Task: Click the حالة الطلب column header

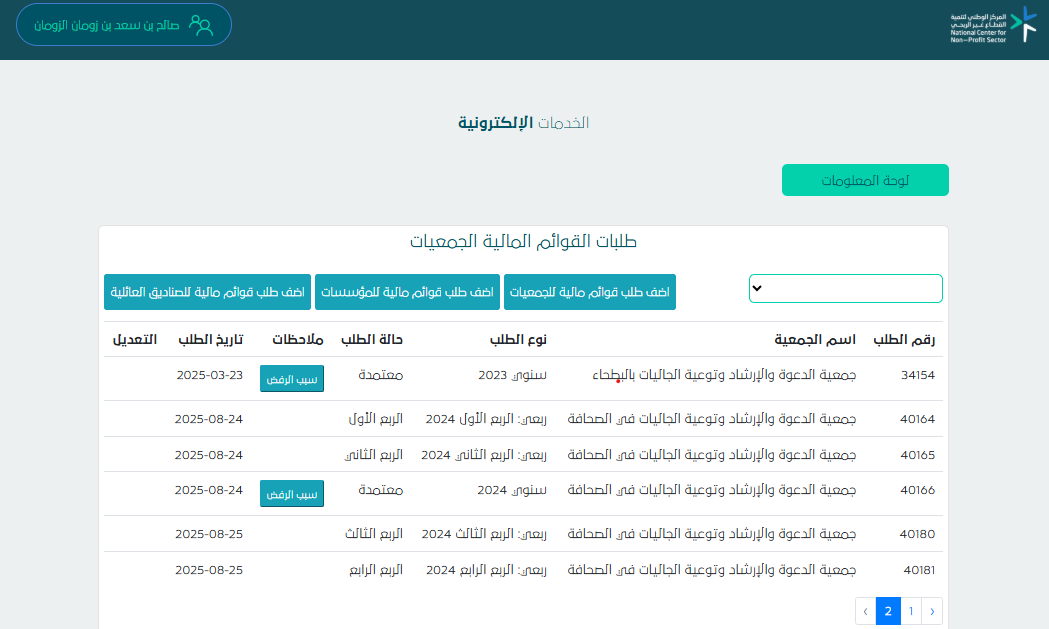Action: coord(371,340)
